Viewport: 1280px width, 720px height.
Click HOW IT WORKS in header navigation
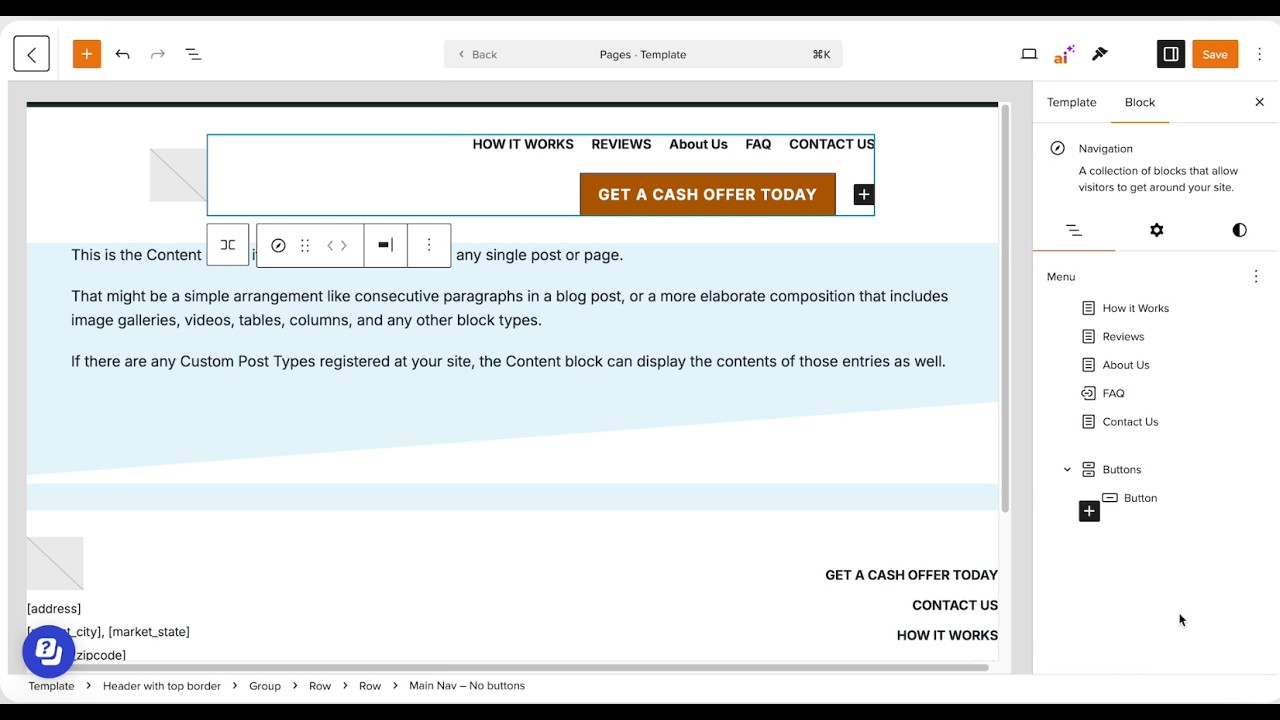pyautogui.click(x=523, y=144)
